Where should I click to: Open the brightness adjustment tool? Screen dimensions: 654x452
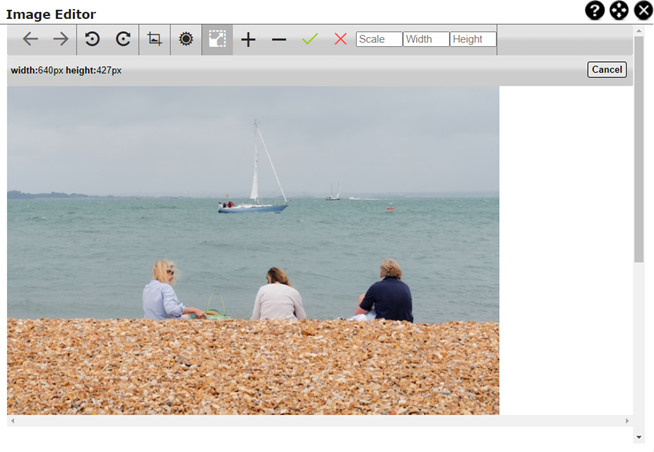tap(186, 39)
